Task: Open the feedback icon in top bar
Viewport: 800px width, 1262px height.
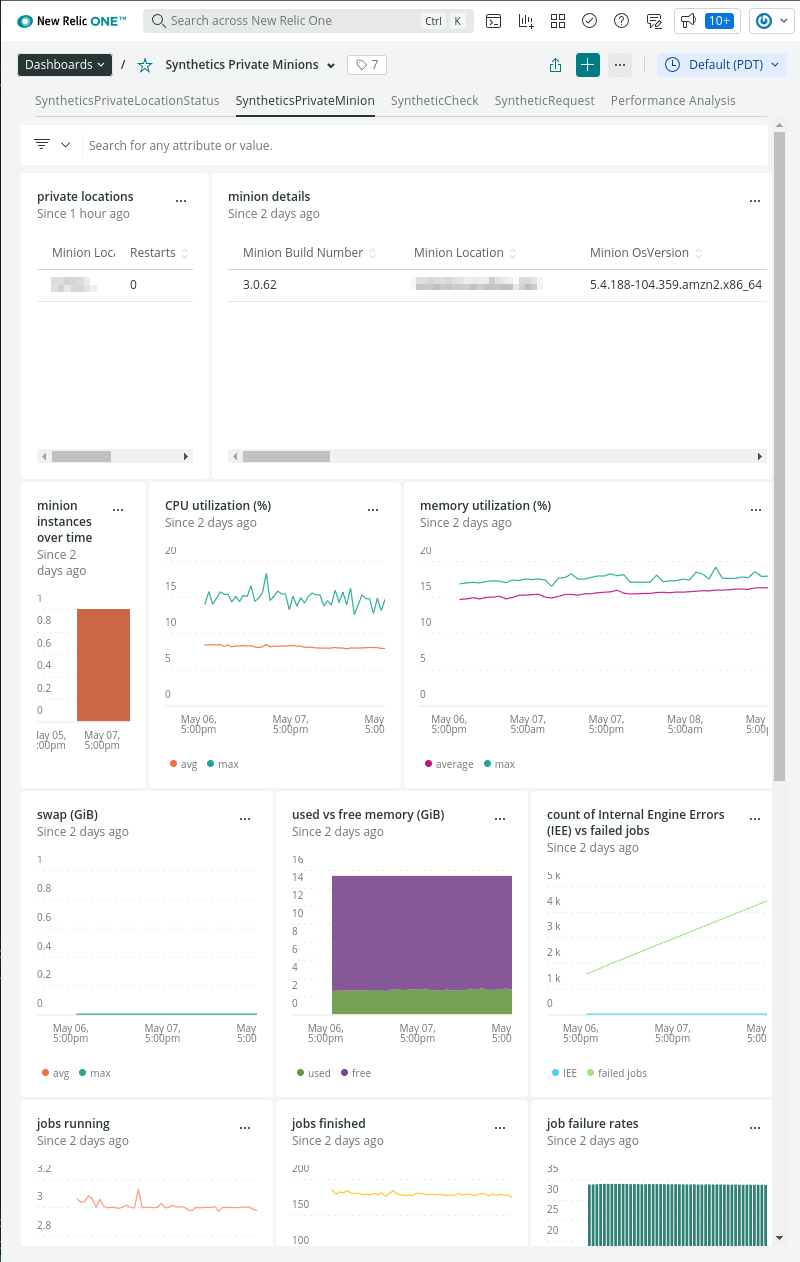Action: 654,21
